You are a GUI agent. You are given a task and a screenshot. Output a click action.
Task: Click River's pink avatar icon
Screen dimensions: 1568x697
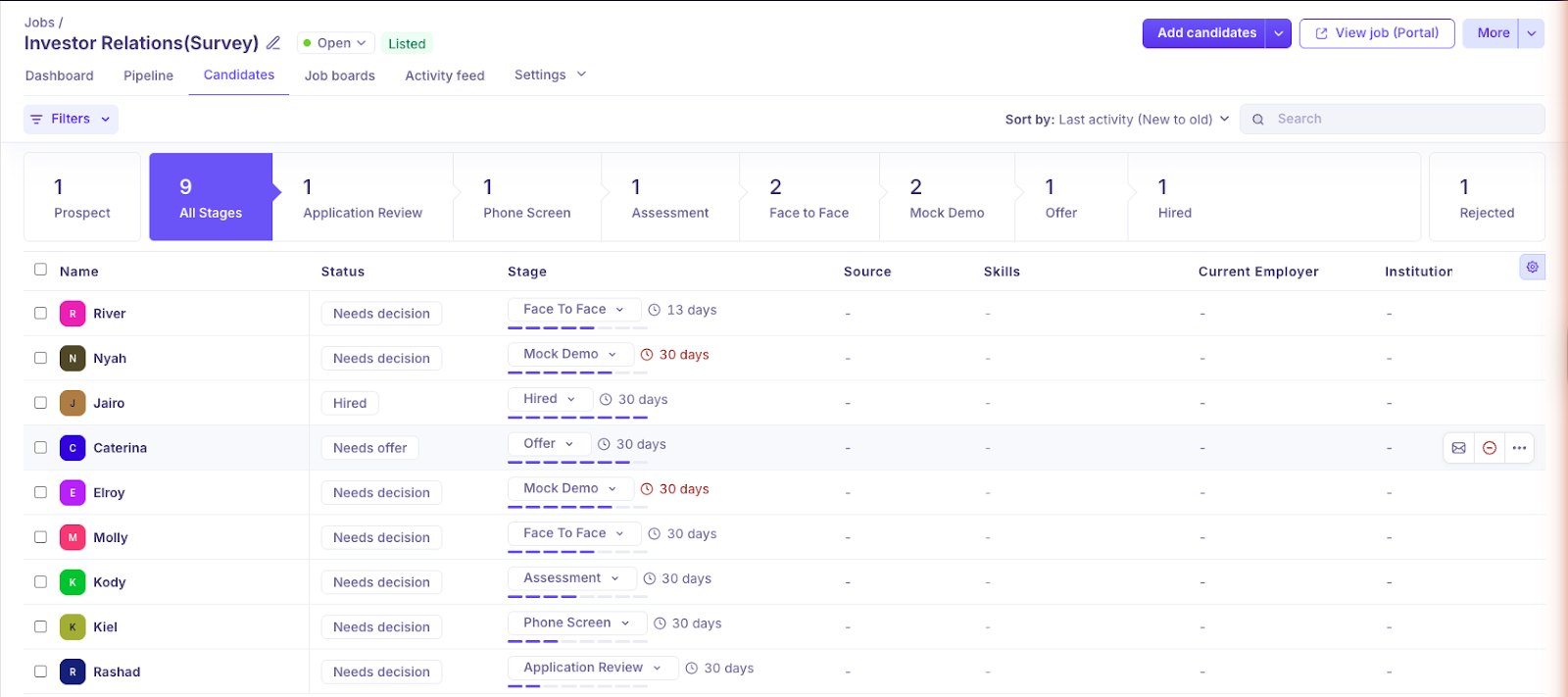[x=73, y=314]
